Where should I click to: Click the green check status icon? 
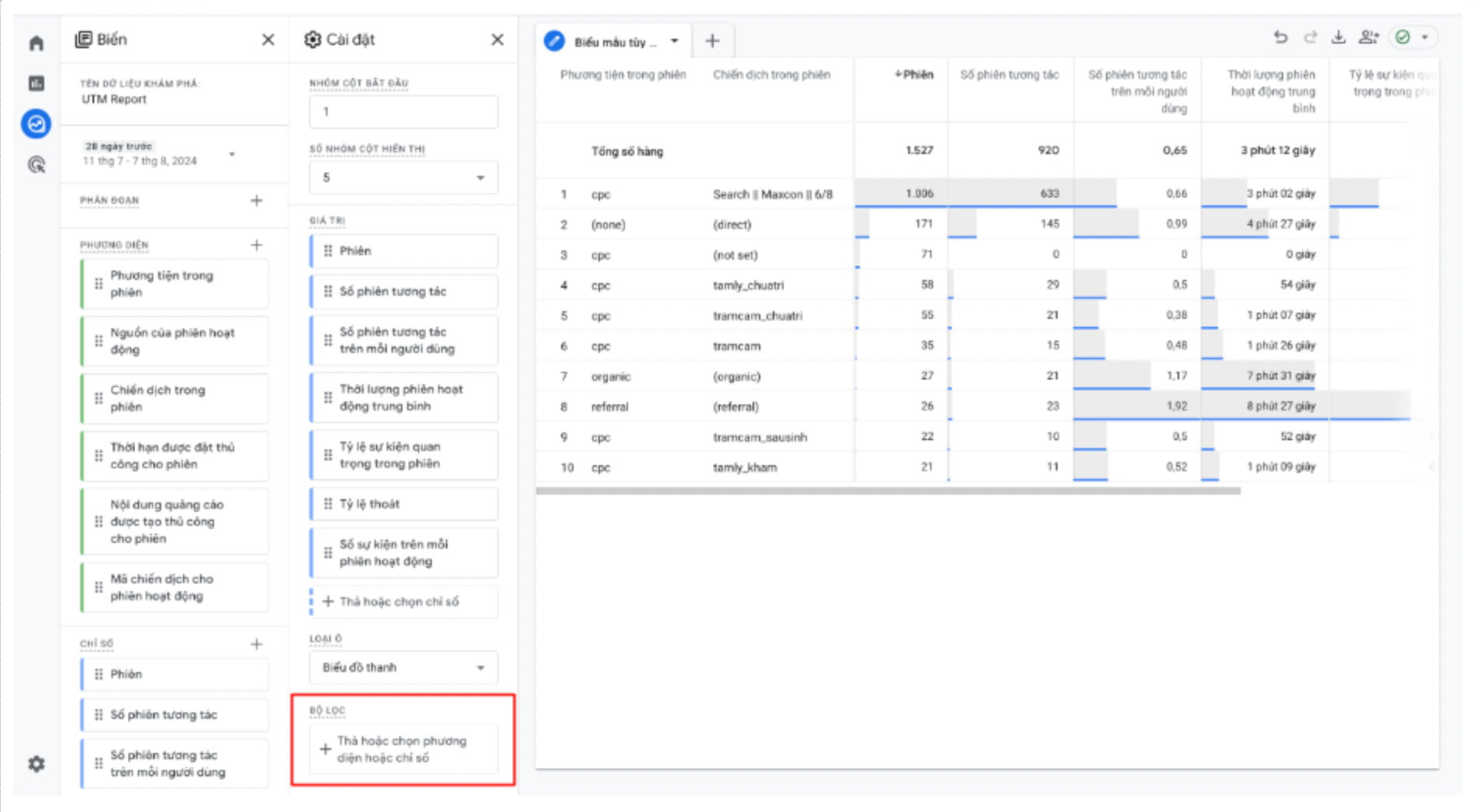(x=1402, y=37)
